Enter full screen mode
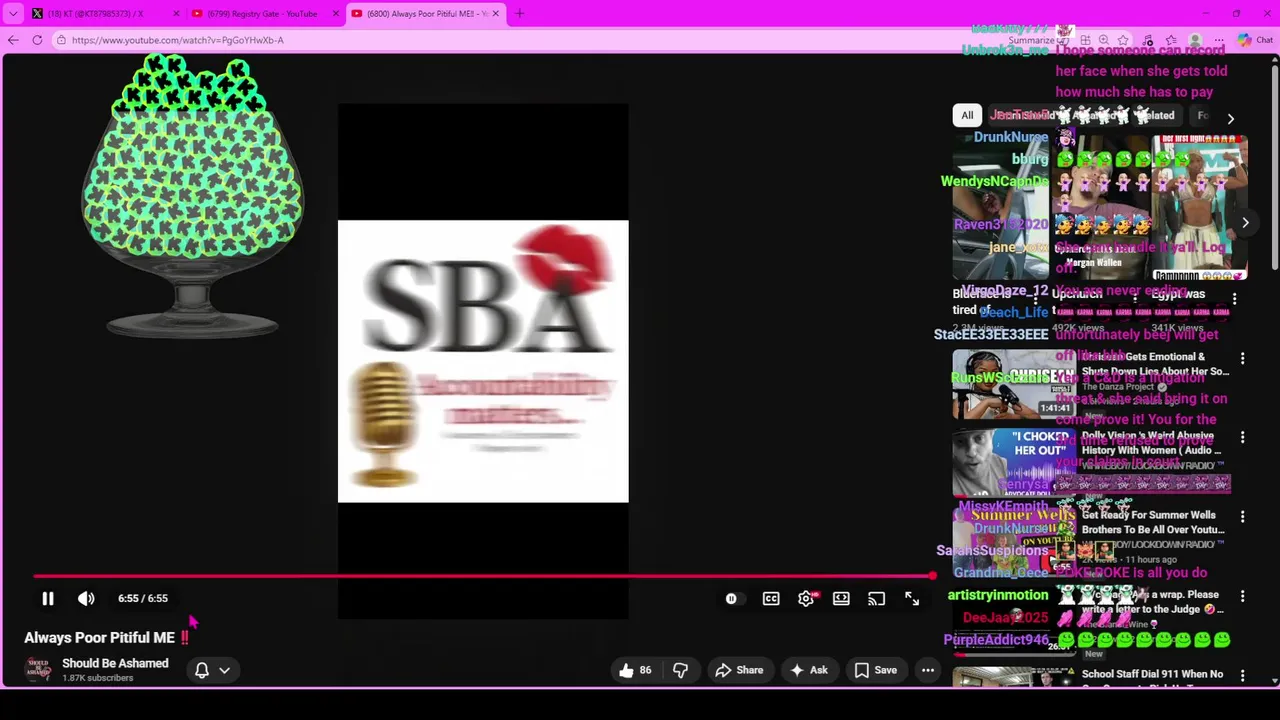The height and width of the screenshot is (720, 1280). tap(912, 598)
